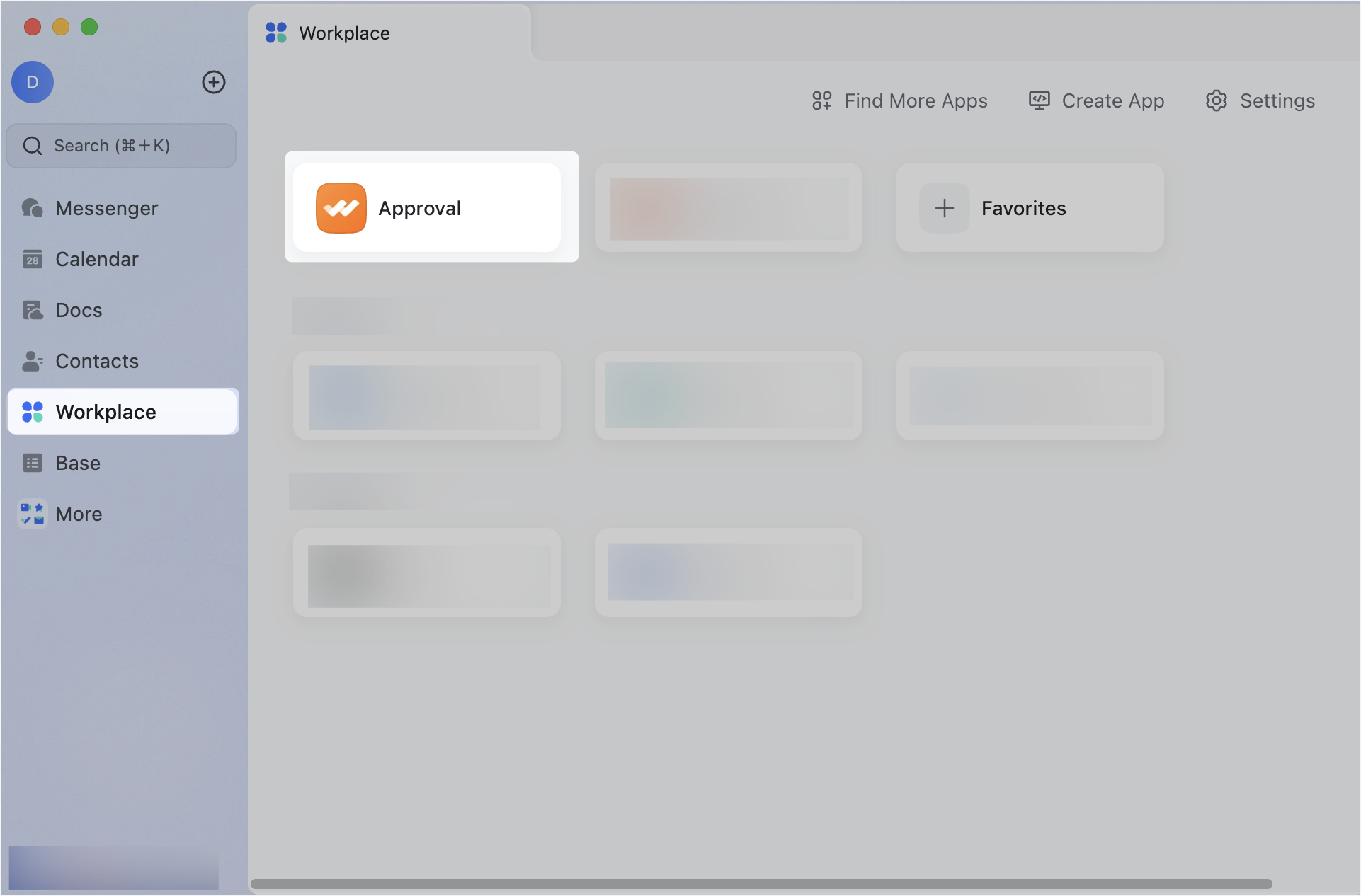Click the Find More Apps label
This screenshot has height=896, width=1361.
click(x=916, y=100)
